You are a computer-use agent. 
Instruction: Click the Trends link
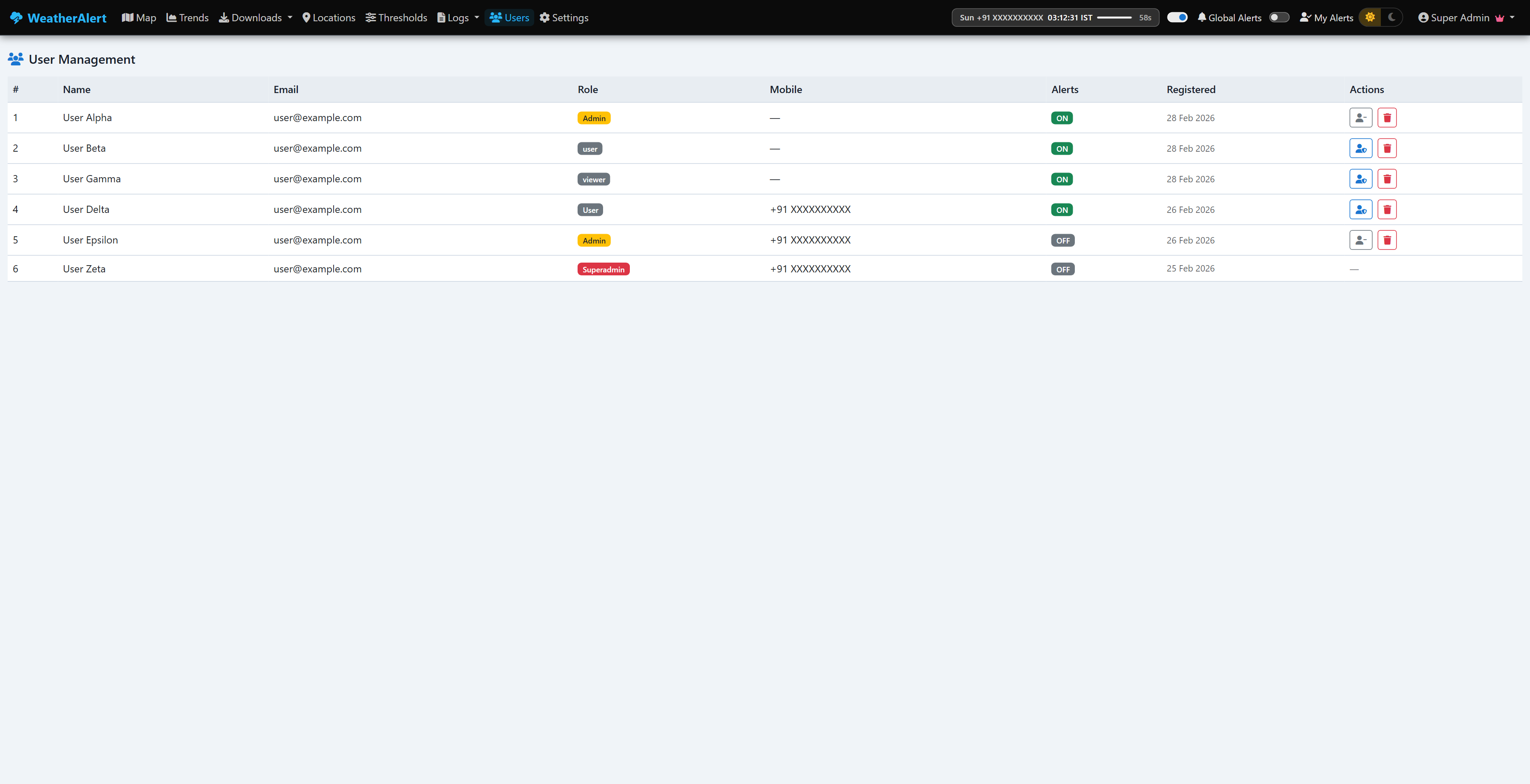tap(187, 17)
